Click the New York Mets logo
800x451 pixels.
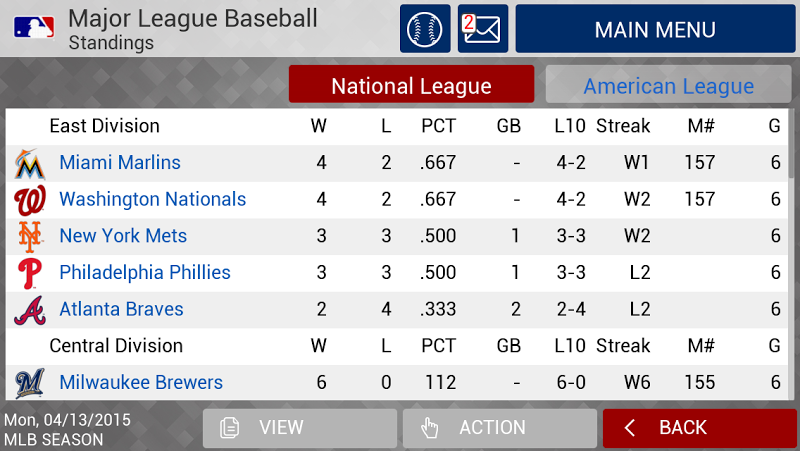click(x=30, y=237)
